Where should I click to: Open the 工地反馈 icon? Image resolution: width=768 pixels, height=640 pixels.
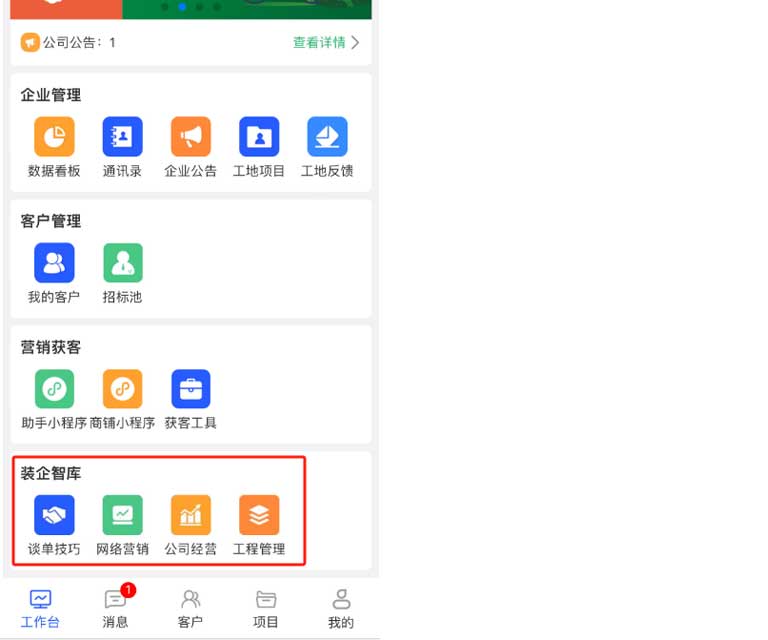pos(327,137)
